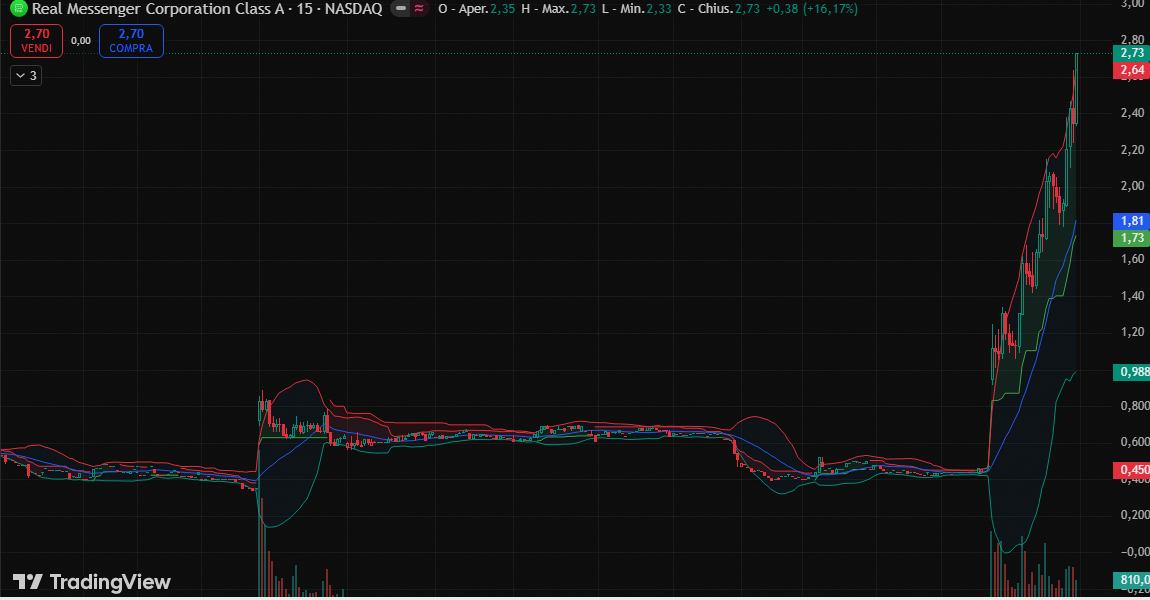
Task: Click the pink wavy data-status icon
Action: coord(419,9)
